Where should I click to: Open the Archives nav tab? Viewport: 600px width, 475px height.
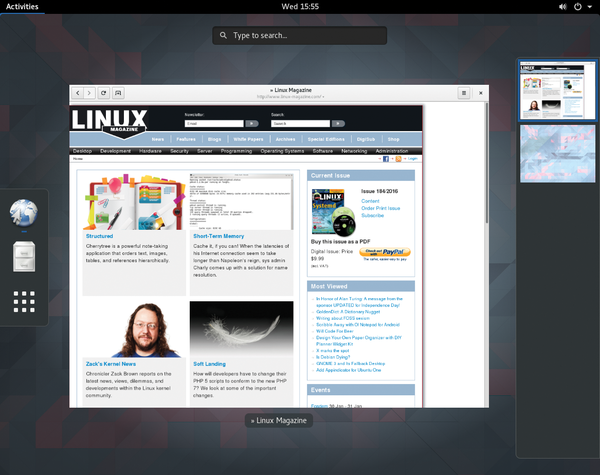click(285, 139)
